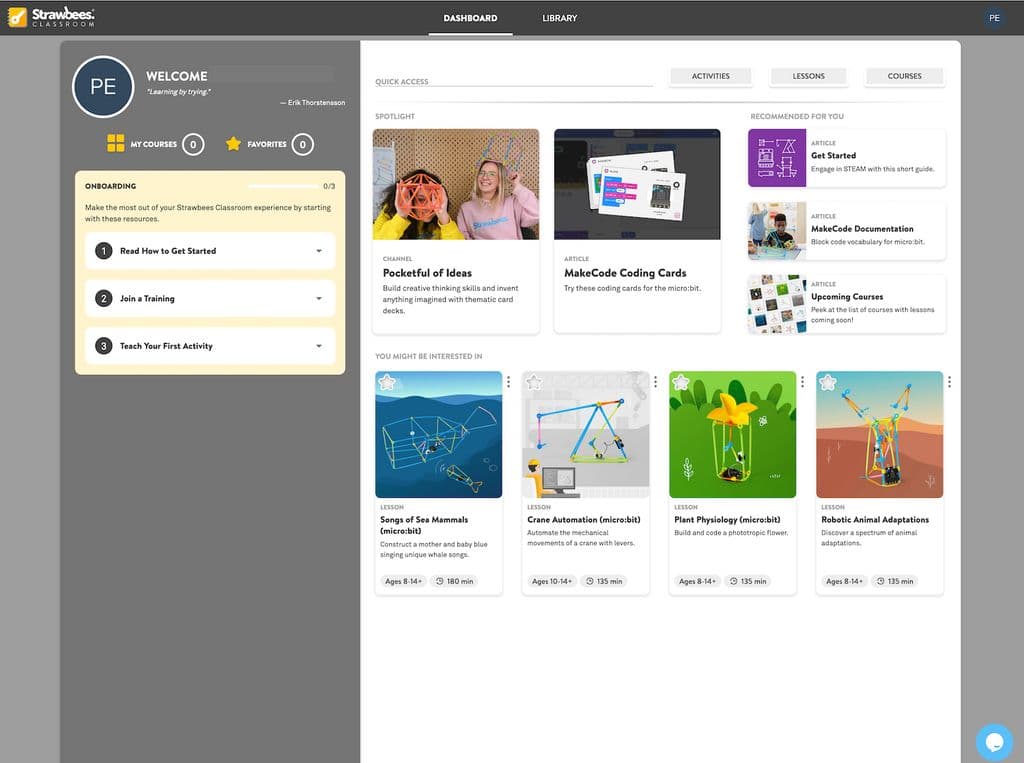Select the Dashboard tab
Screen dimensions: 1024x763
click(470, 18)
